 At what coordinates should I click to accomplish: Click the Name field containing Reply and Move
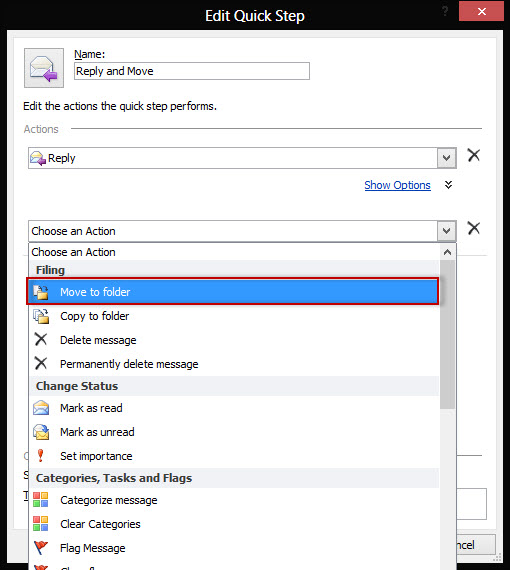(x=192, y=71)
